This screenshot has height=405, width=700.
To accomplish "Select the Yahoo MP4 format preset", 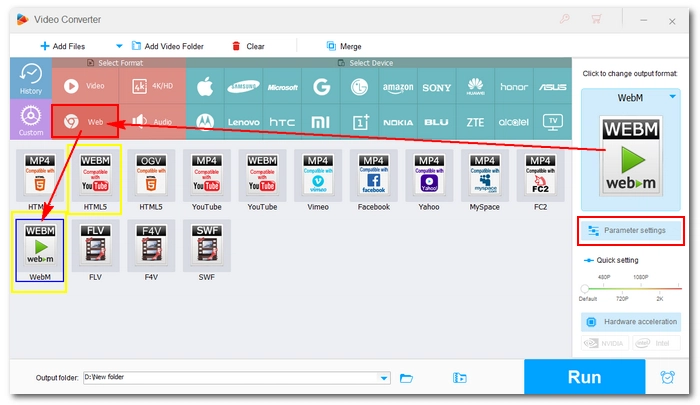I will pos(429,180).
